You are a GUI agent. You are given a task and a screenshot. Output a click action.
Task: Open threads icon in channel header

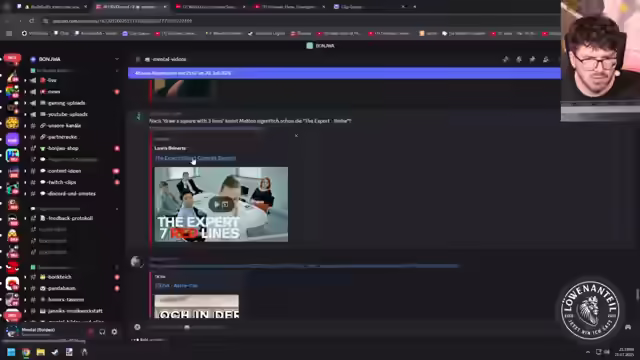[505, 60]
